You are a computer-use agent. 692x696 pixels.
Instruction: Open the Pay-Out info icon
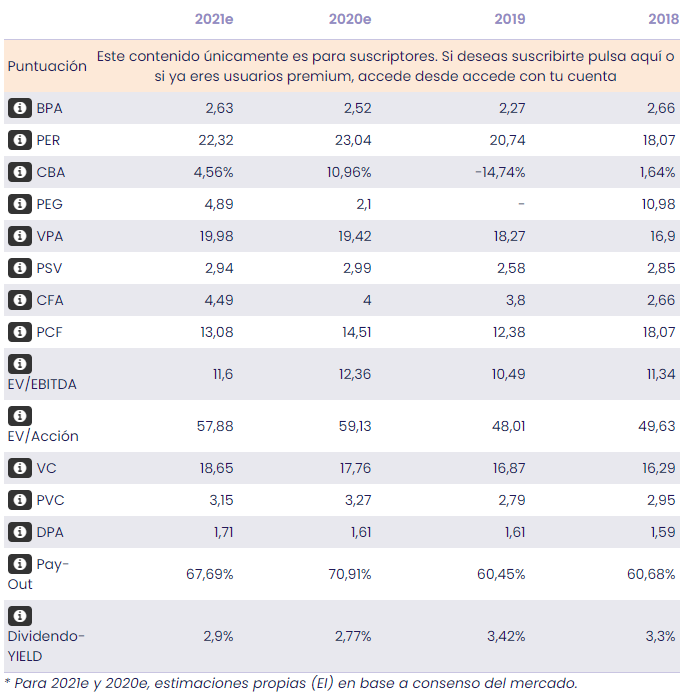click(19, 564)
